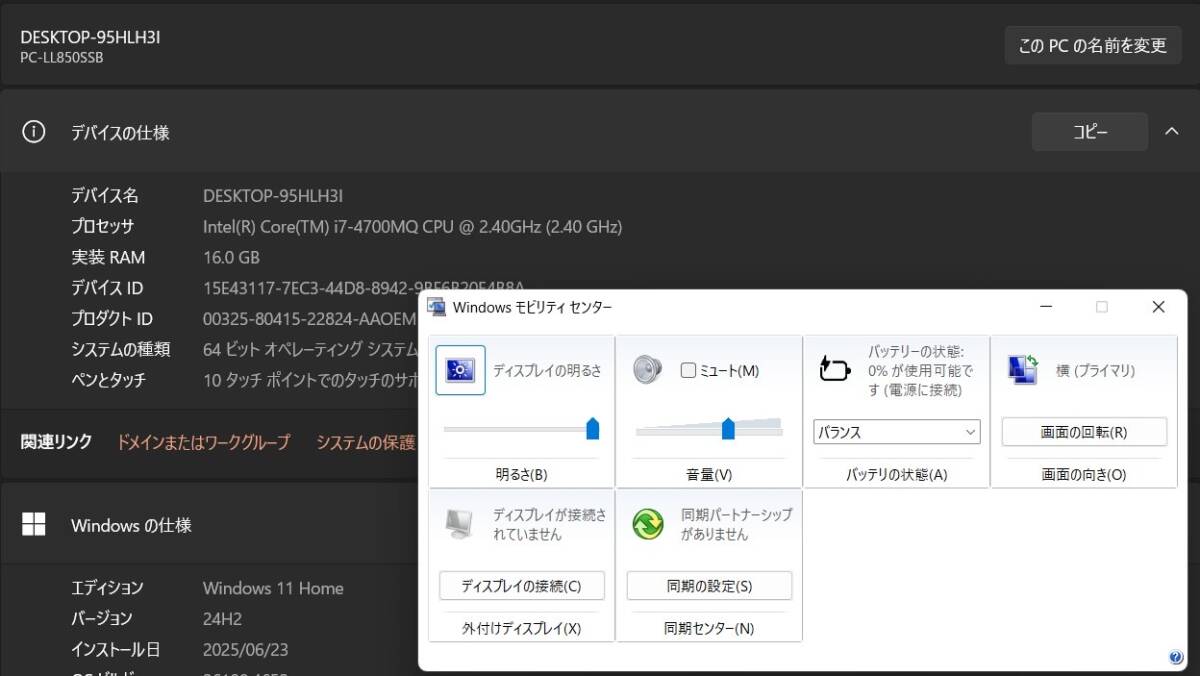Screen dimensions: 1200x676
Task: Click the ペンとタッチ row label
Action: coord(108,381)
